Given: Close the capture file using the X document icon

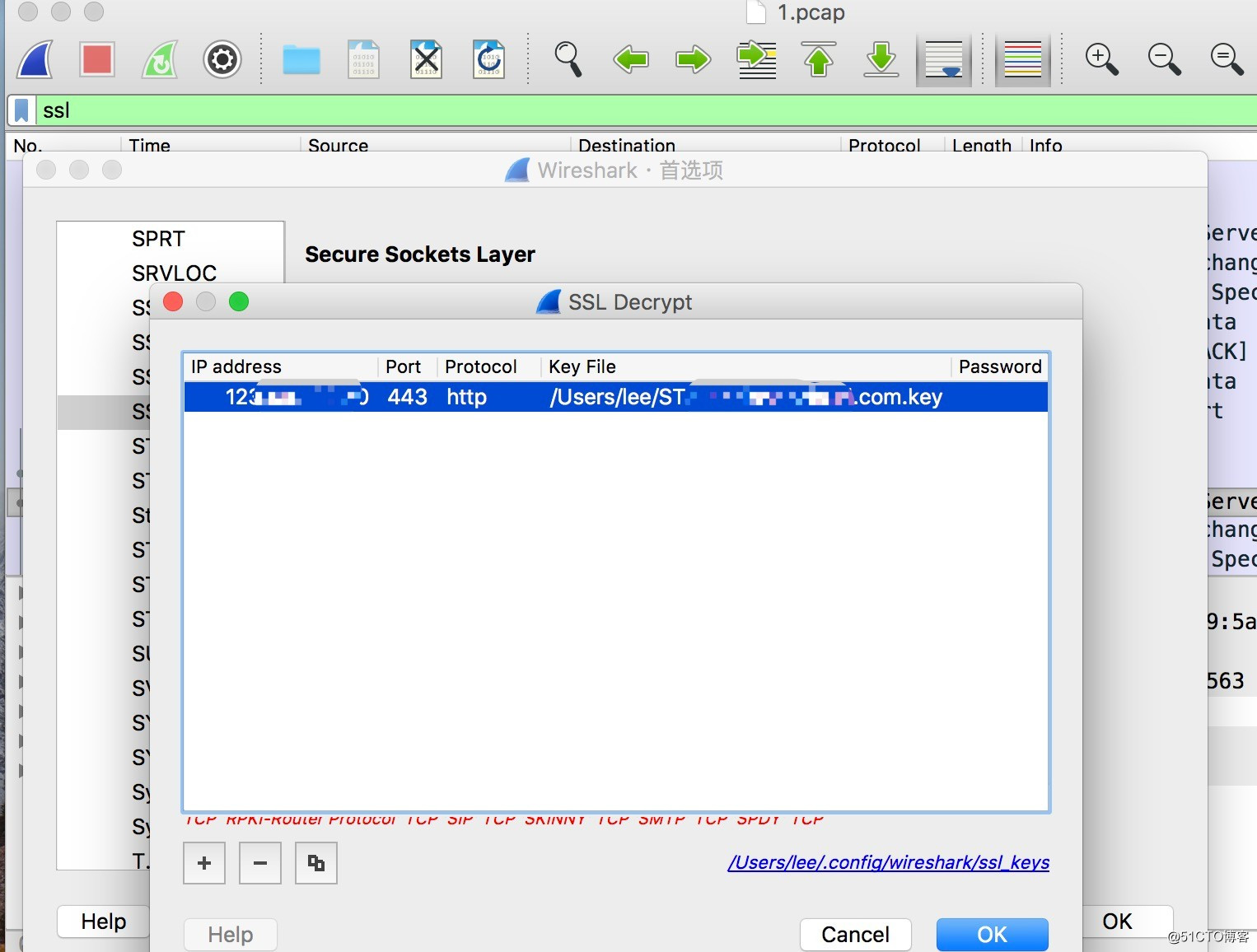Looking at the screenshot, I should 426,59.
